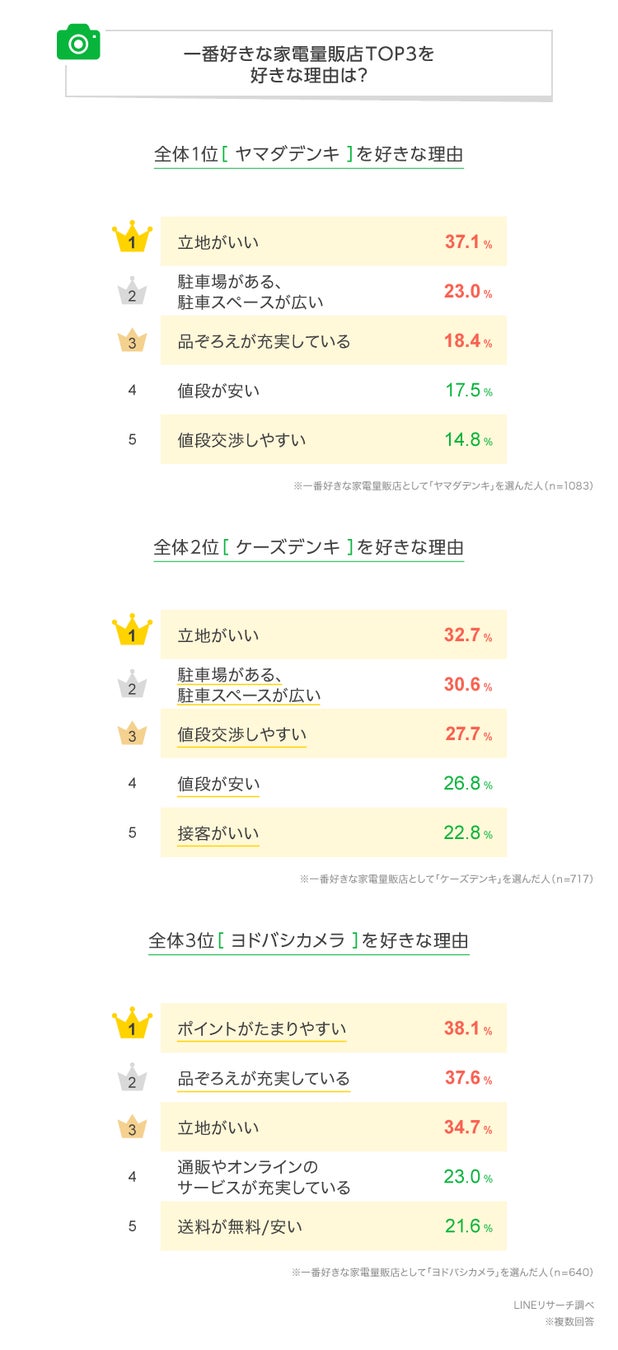Click the green camera icon

pos(78,42)
